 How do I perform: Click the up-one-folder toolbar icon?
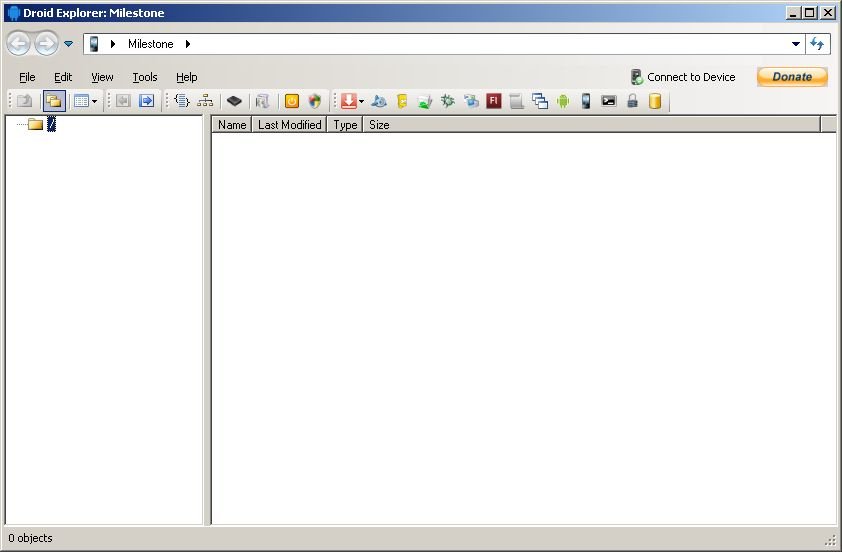pyautogui.click(x=25, y=101)
